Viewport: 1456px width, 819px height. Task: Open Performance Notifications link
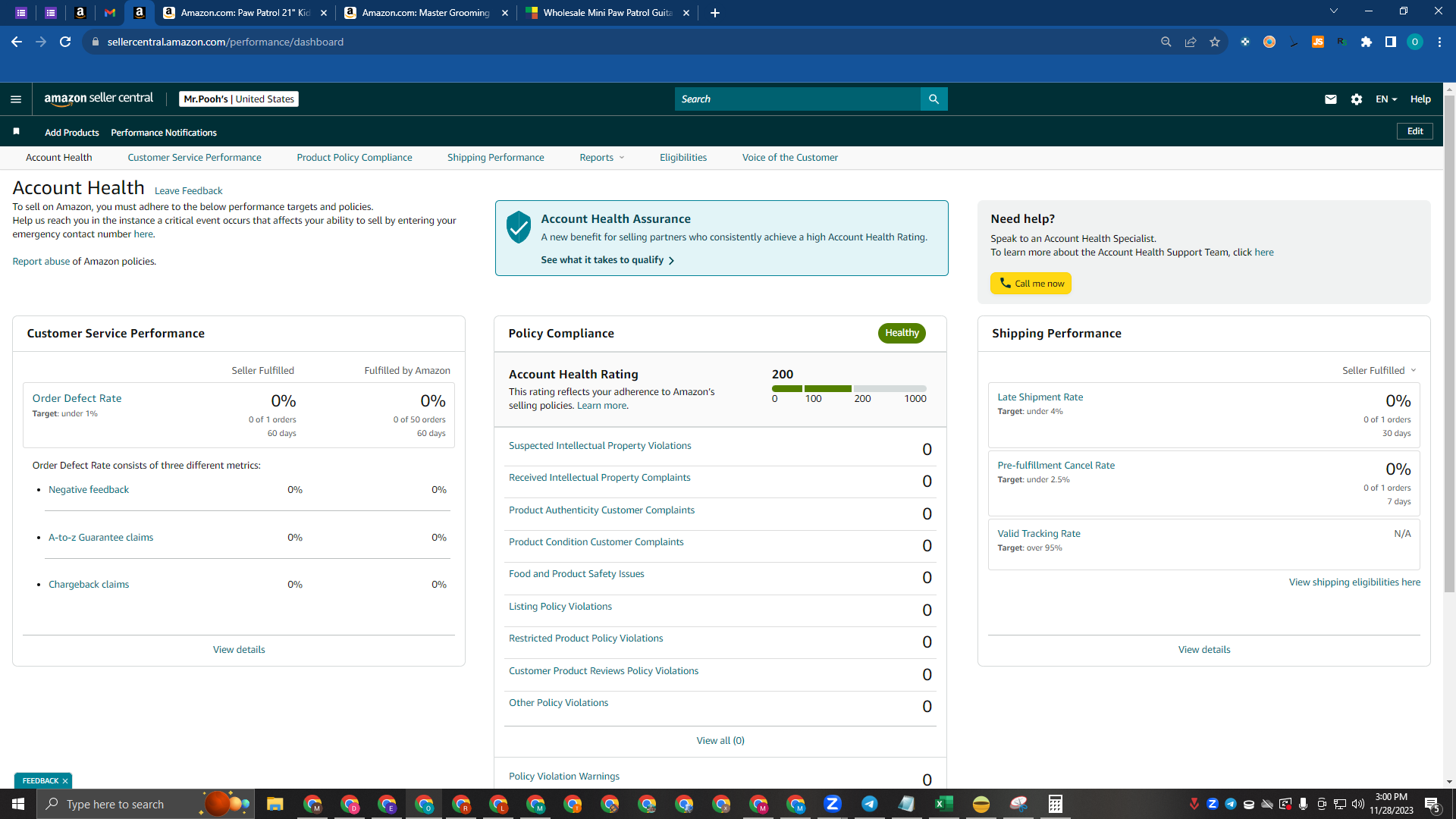[x=164, y=133]
